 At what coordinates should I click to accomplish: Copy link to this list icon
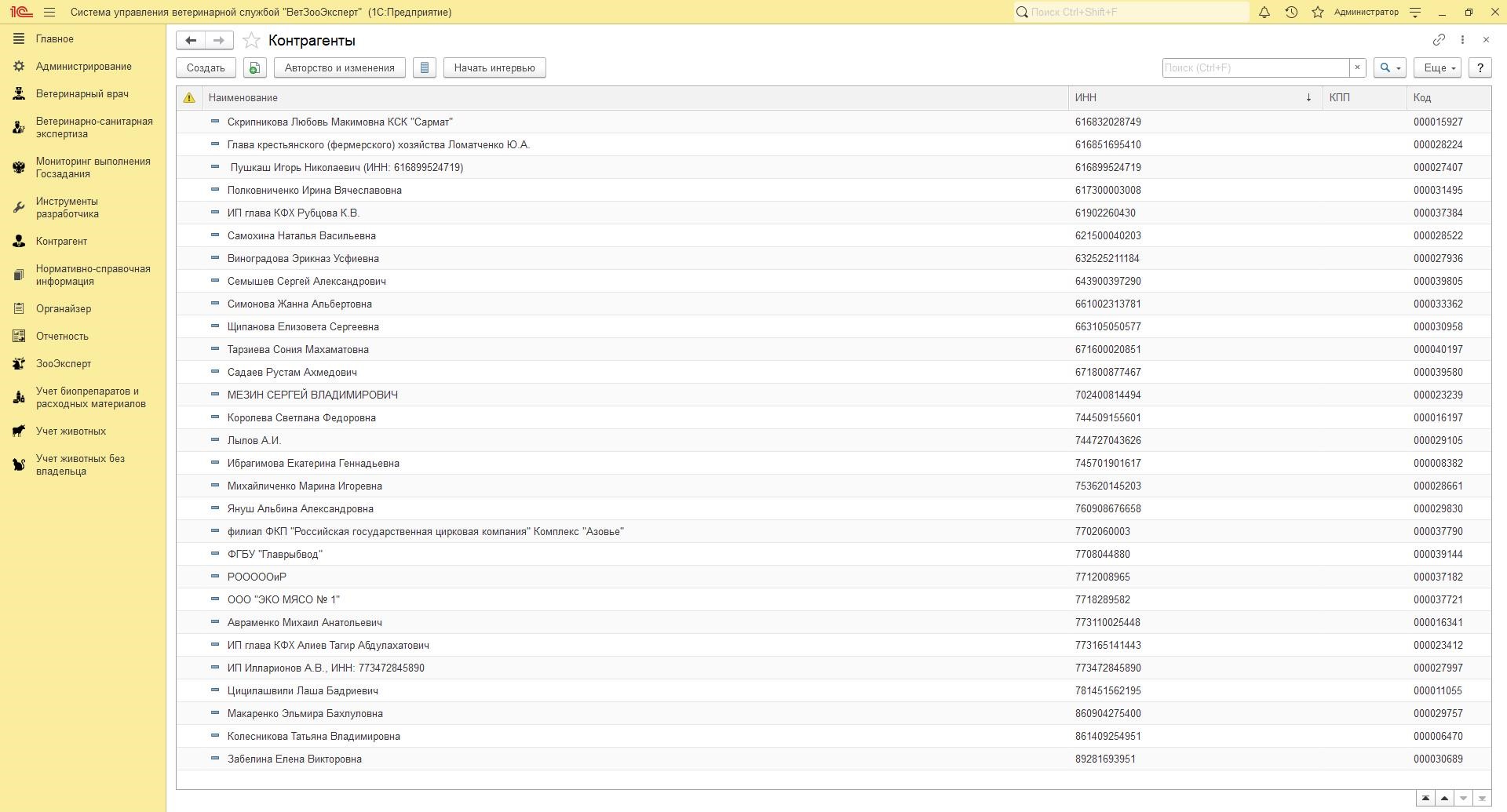tap(1439, 39)
